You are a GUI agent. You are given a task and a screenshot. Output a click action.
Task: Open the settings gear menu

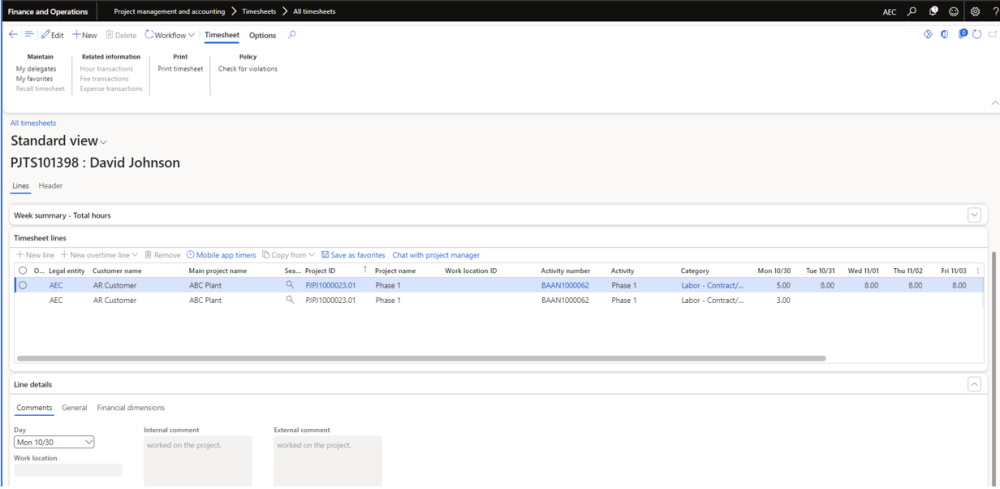[x=975, y=12]
